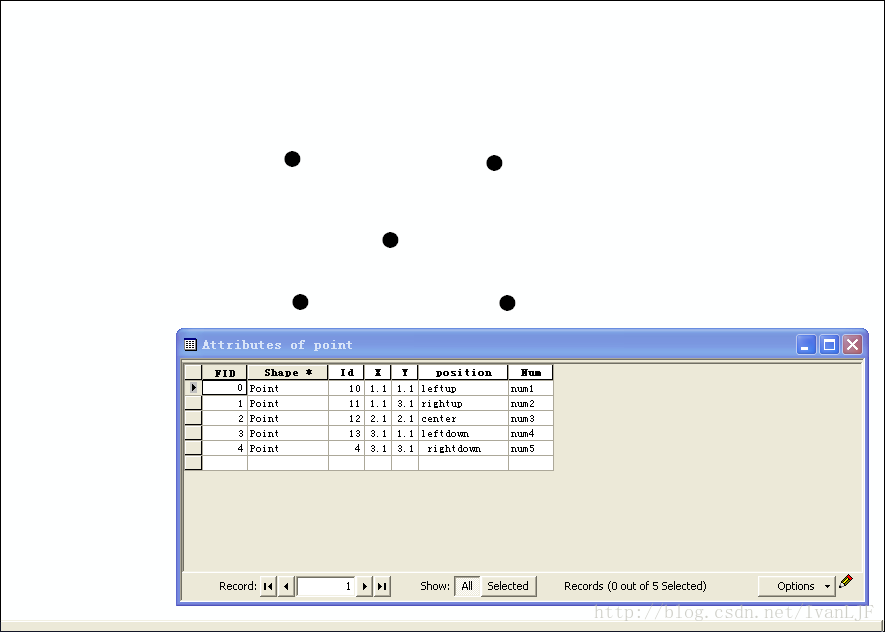The image size is (885, 632).
Task: Go to first record button
Action: pyautogui.click(x=268, y=586)
